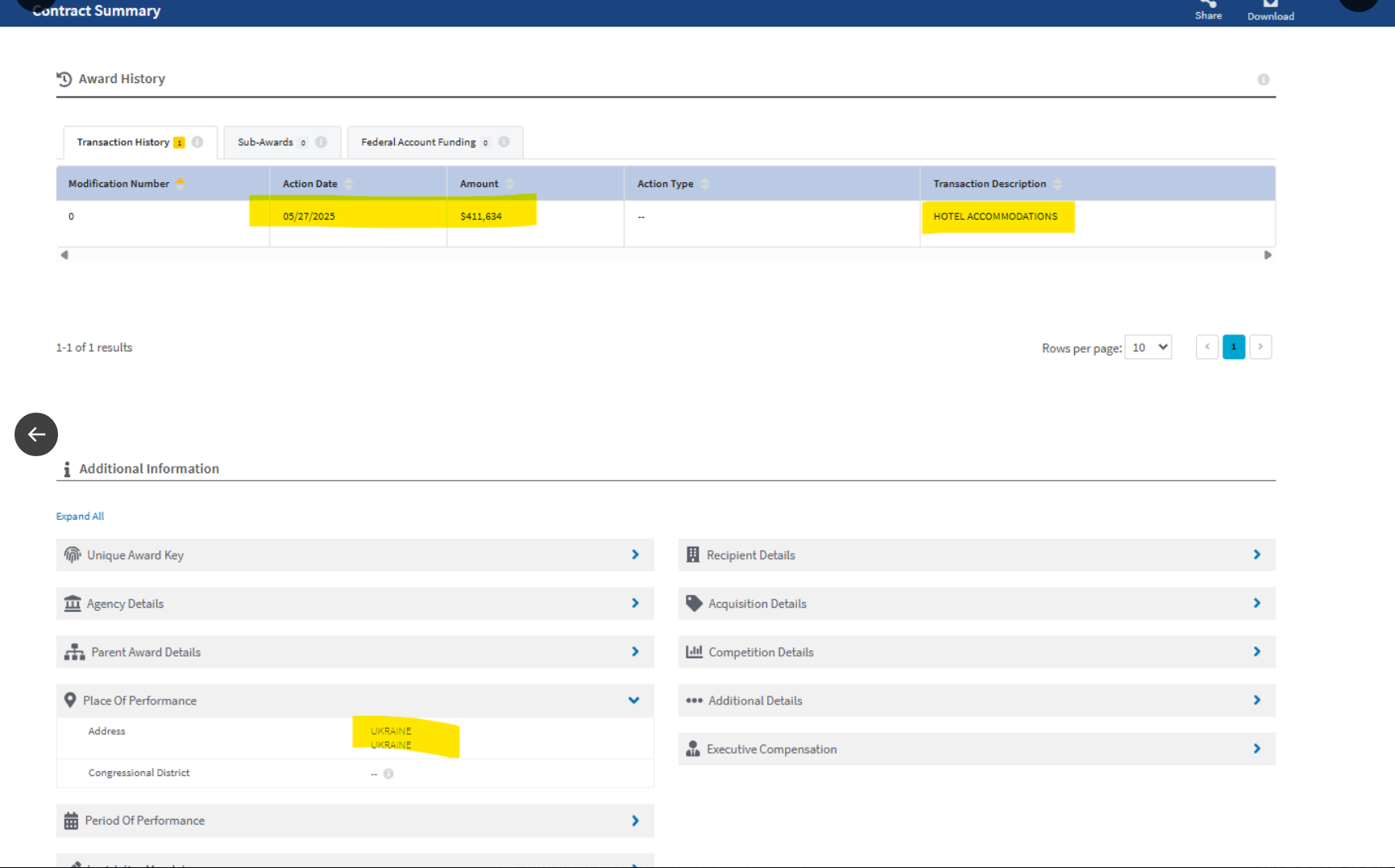
Task: Go to previous results page
Action: click(x=1207, y=347)
